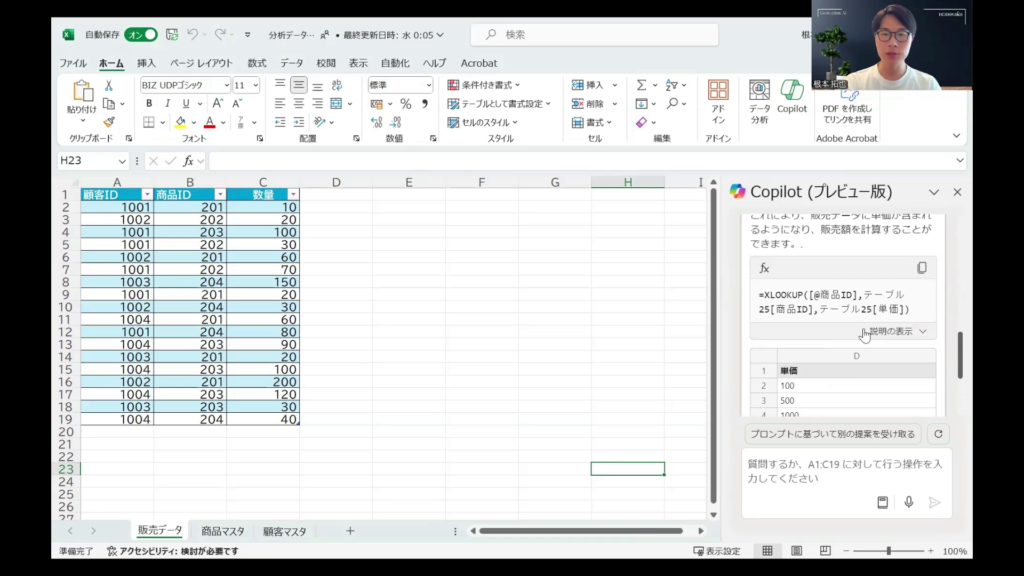Image resolution: width=1024 pixels, height=576 pixels.
Task: Open the アドイン add-ins icon
Action: (717, 98)
